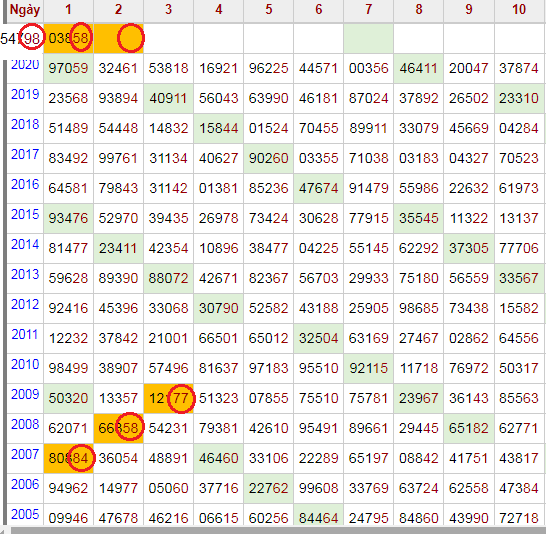The image size is (546, 534).
Task: Click the orange cell 03858
Action: [x=68, y=38]
